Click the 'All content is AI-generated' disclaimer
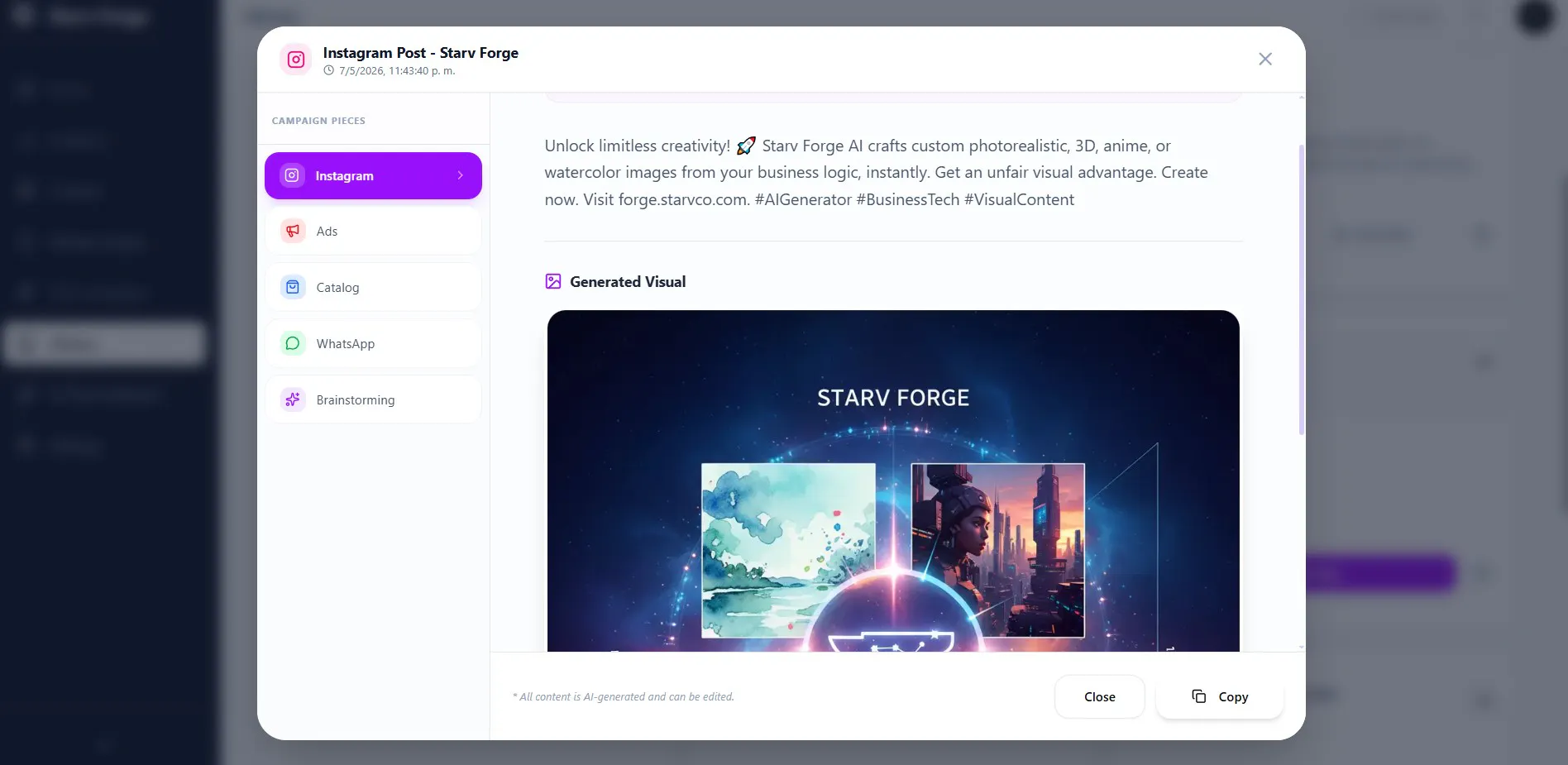The width and height of the screenshot is (1568, 765). point(624,697)
